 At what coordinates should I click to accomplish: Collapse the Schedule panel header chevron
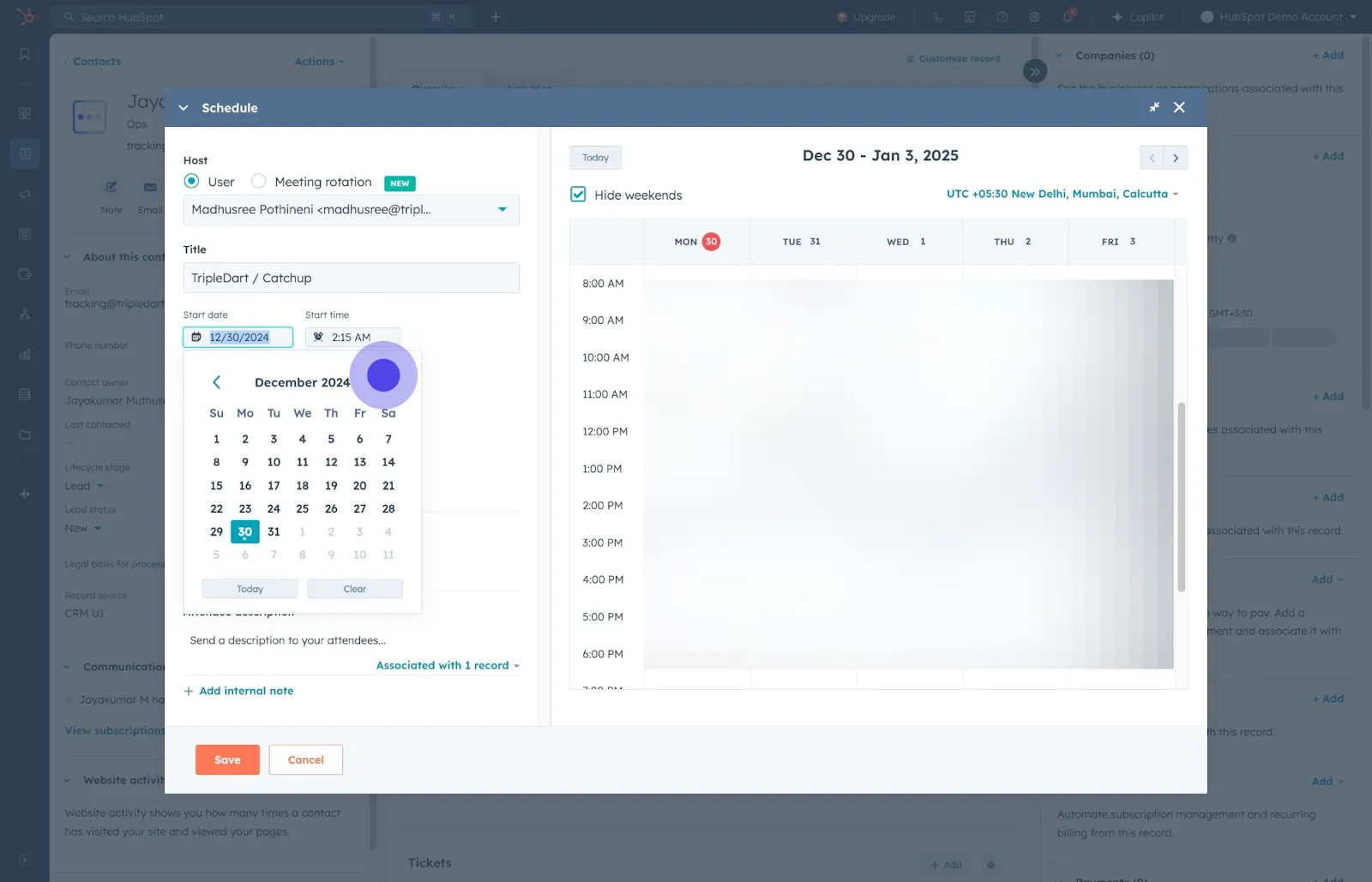183,108
